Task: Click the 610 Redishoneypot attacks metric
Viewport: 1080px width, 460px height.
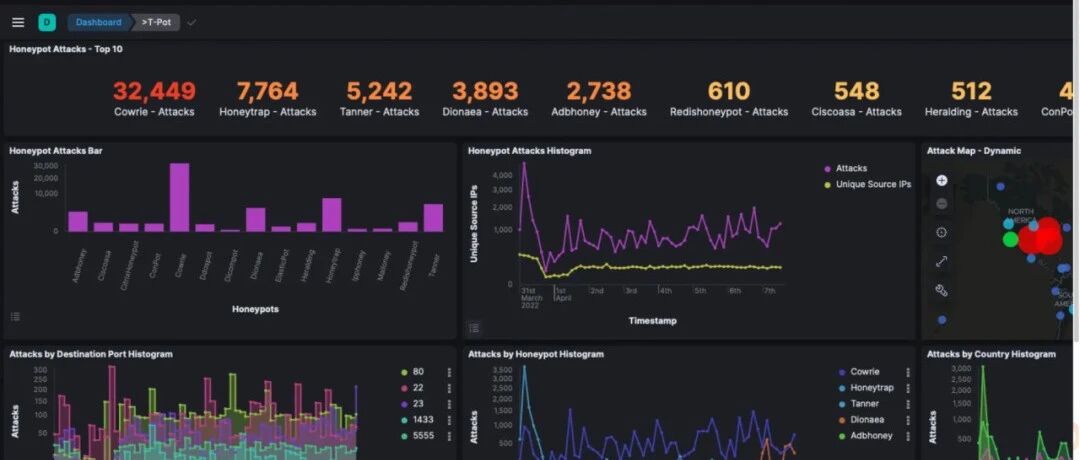Action: (729, 98)
